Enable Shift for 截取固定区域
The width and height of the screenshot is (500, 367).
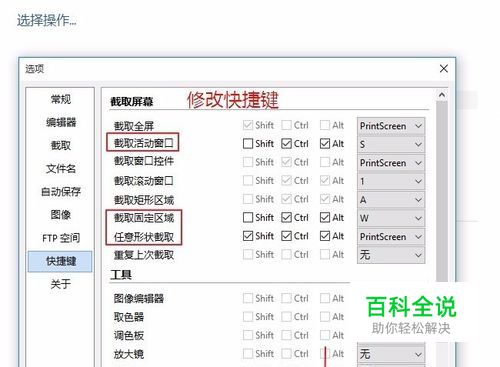point(248,218)
